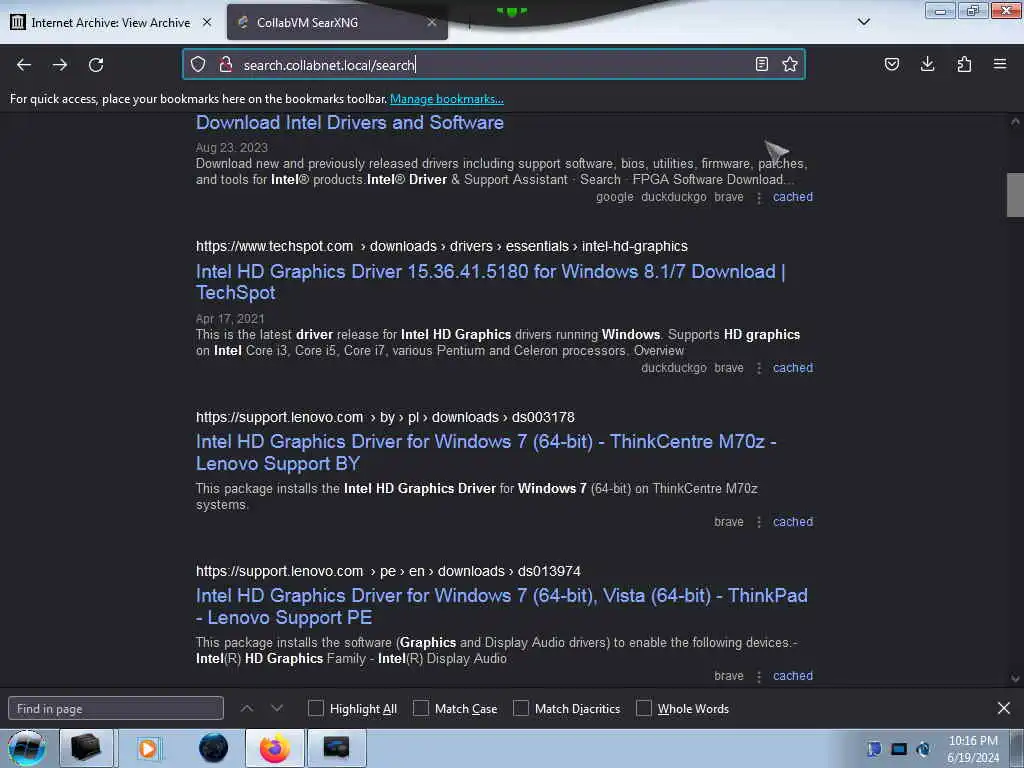The width and height of the screenshot is (1024, 768).
Task: Open the black box taskbar application
Action: pos(86,748)
